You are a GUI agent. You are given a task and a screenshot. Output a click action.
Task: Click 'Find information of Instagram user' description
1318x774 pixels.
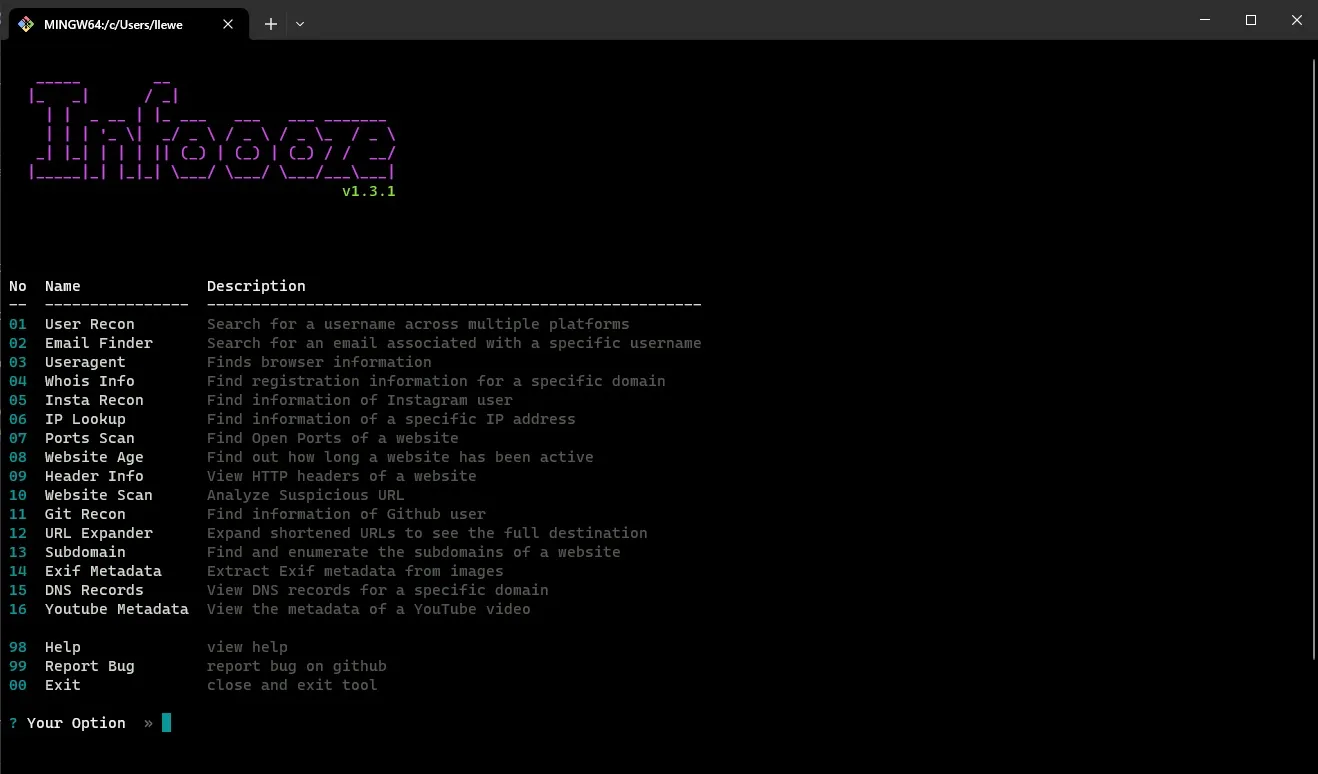coord(360,400)
